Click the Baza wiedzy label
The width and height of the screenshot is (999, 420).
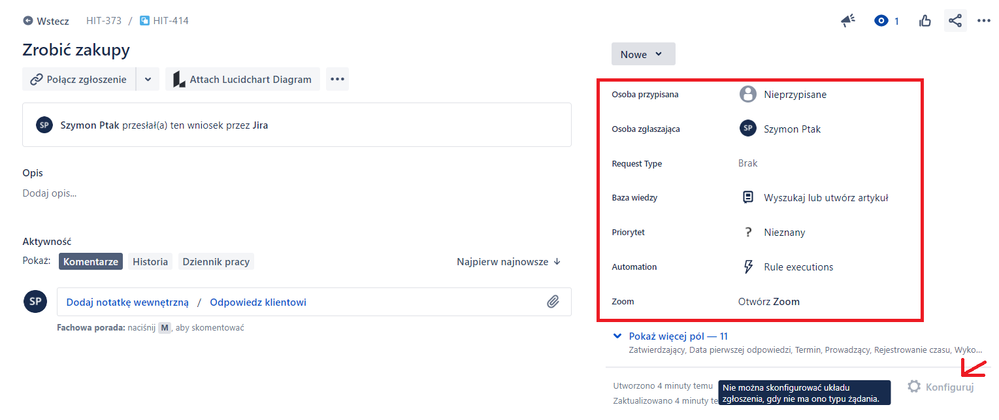(635, 198)
